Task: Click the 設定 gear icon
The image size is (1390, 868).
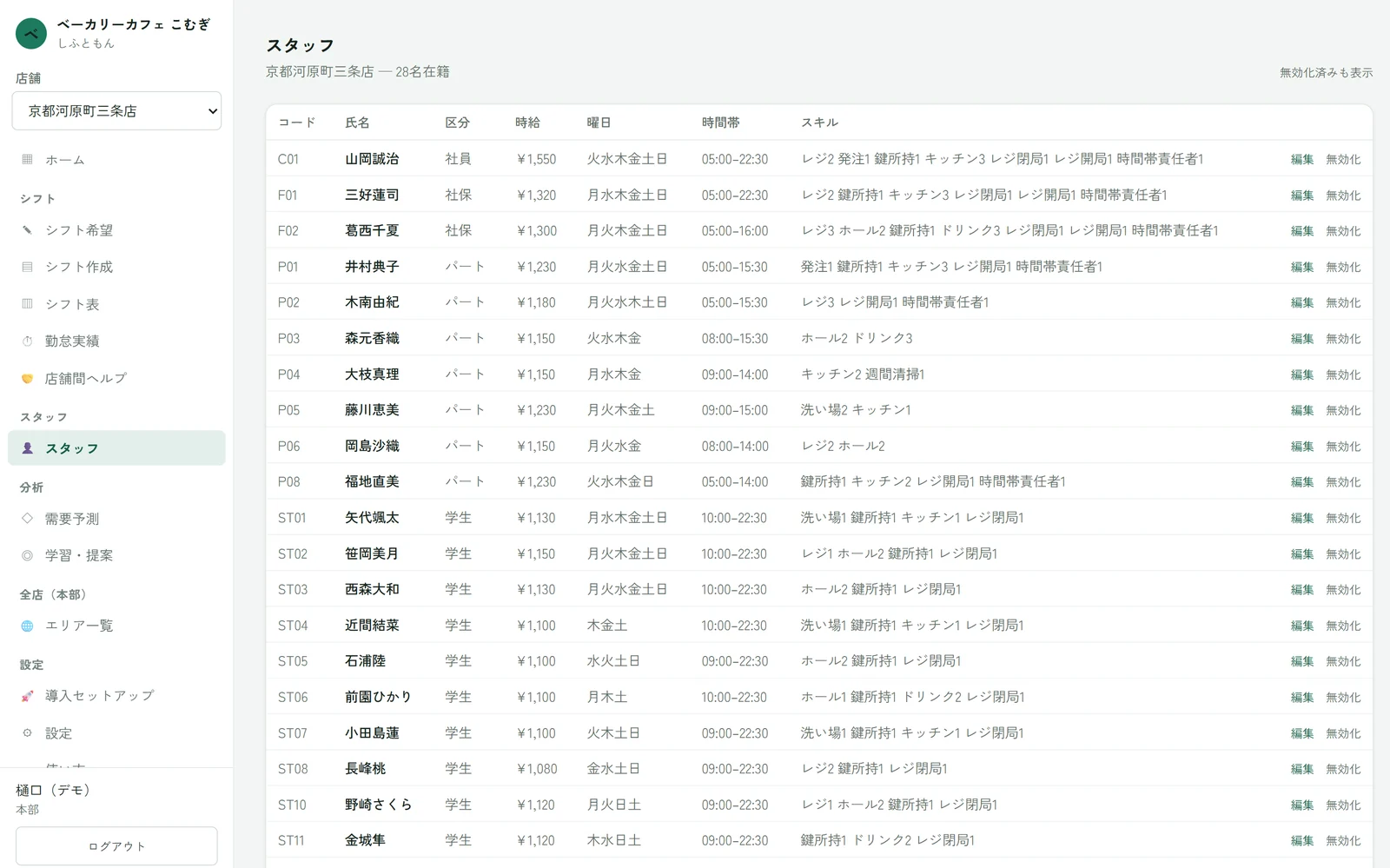Action: 27,733
